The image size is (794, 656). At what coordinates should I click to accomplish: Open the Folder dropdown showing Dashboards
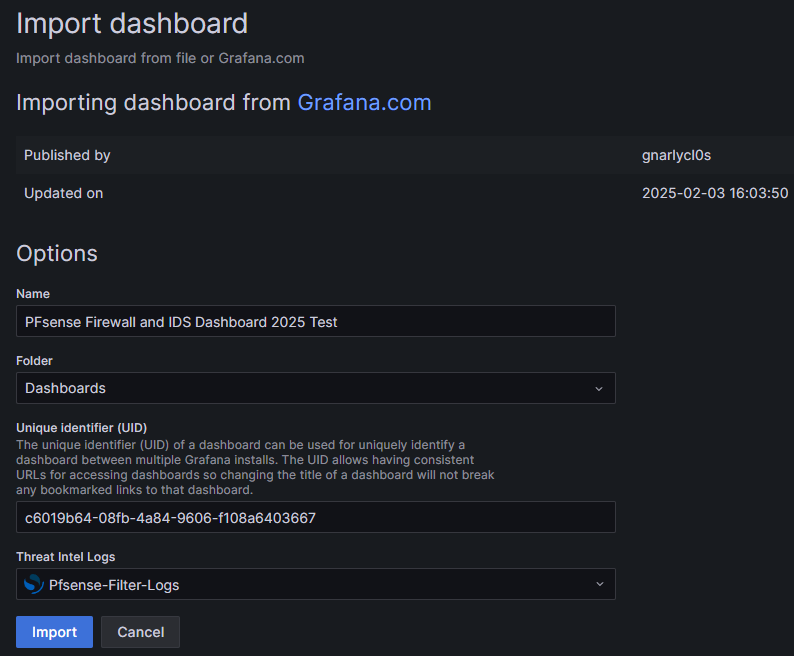pyautogui.click(x=315, y=388)
